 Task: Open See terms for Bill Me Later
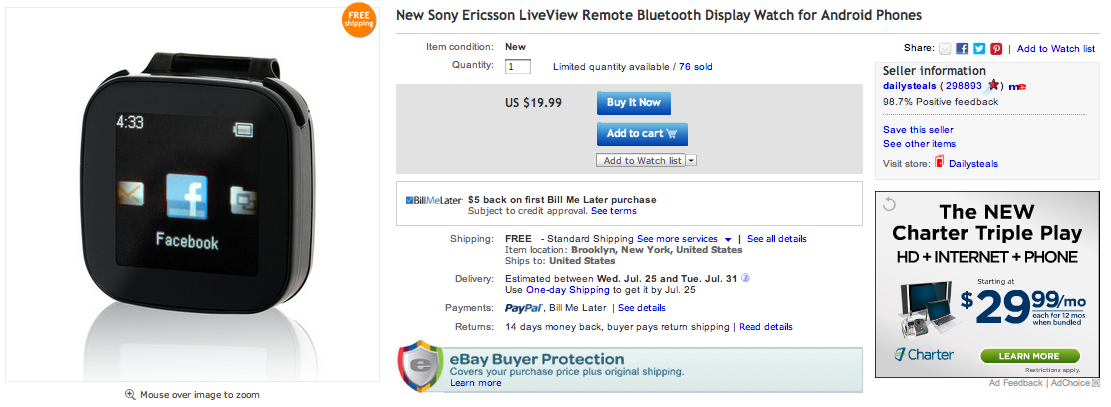[613, 211]
